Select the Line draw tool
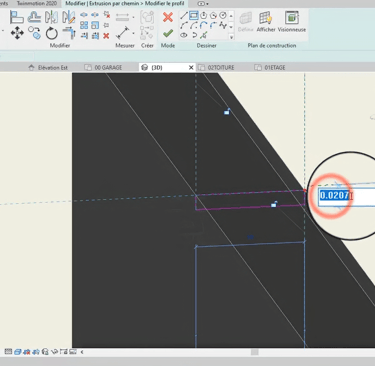This screenshot has width=375, height=366. point(184,15)
